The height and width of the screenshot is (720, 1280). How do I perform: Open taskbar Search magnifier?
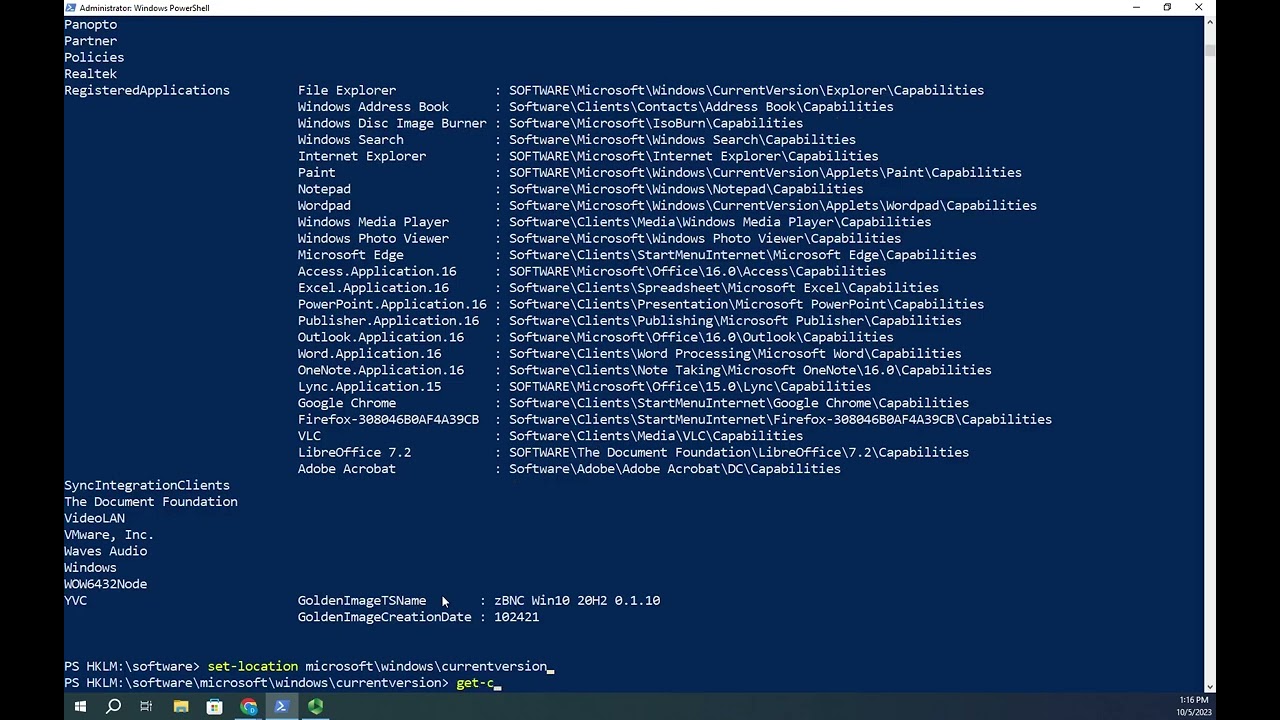click(114, 706)
